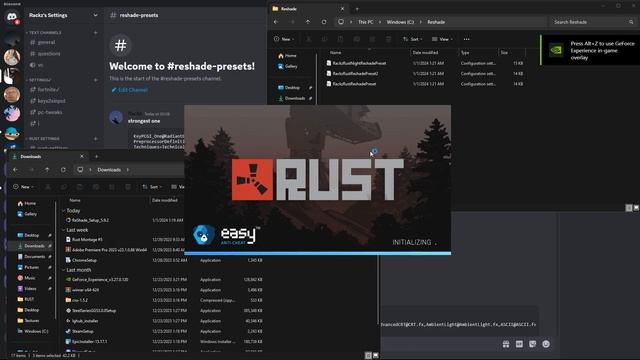Click the GeForce Experience overlay notification

pos(590,50)
